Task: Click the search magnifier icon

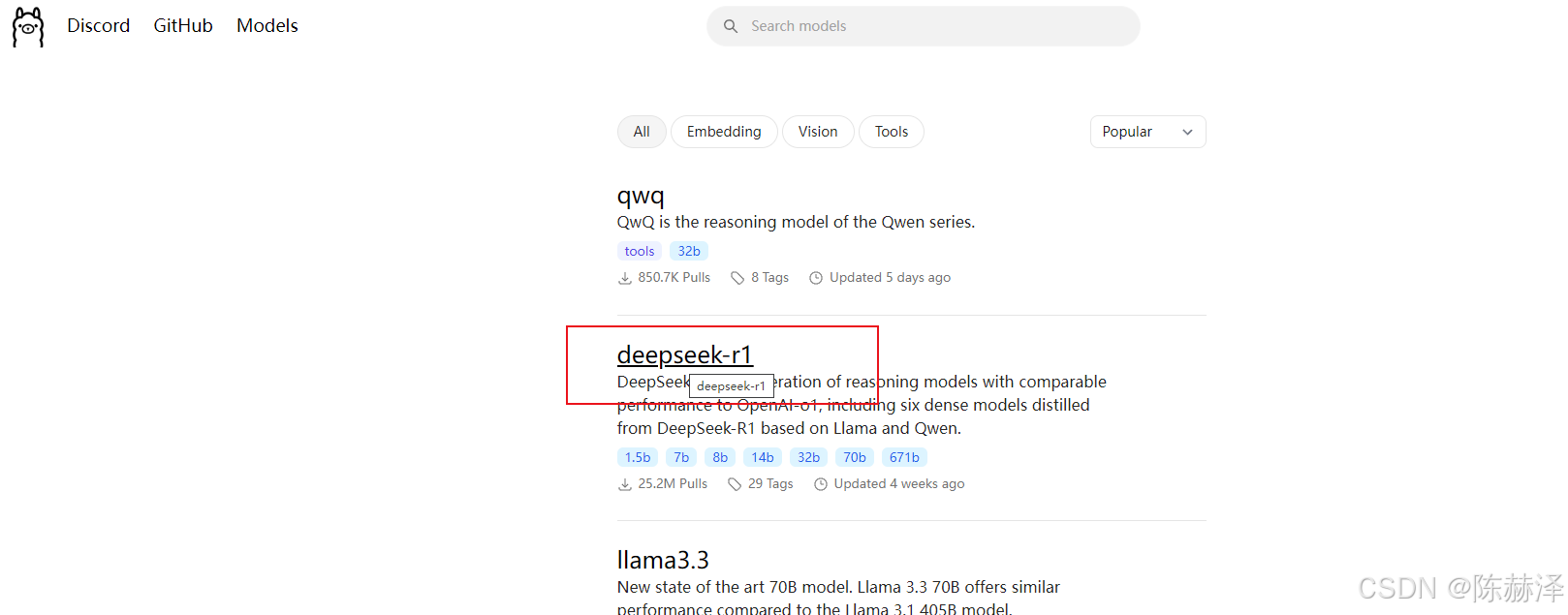Action: (731, 26)
